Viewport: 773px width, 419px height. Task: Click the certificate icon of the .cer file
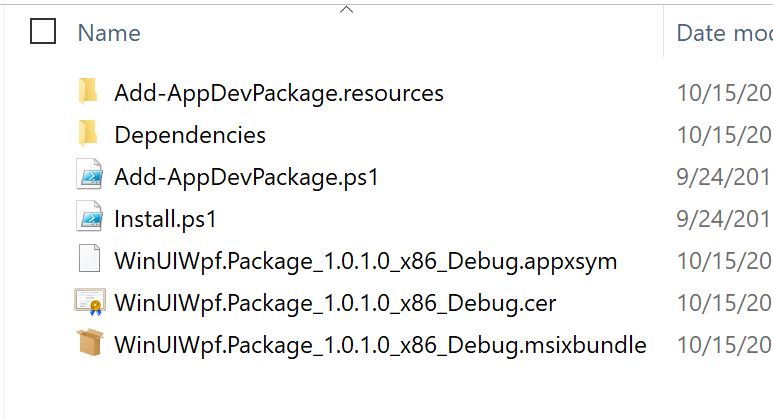click(89, 303)
